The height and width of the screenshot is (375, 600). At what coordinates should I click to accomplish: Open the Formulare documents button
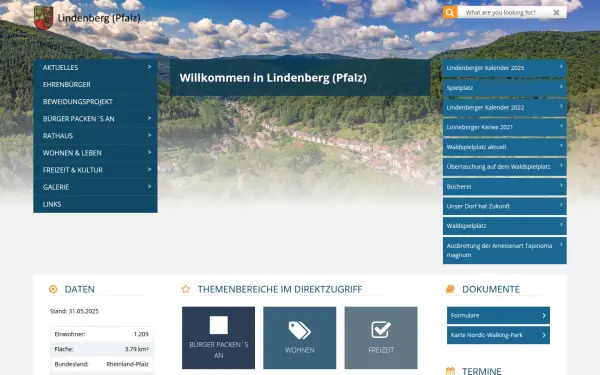[498, 316]
